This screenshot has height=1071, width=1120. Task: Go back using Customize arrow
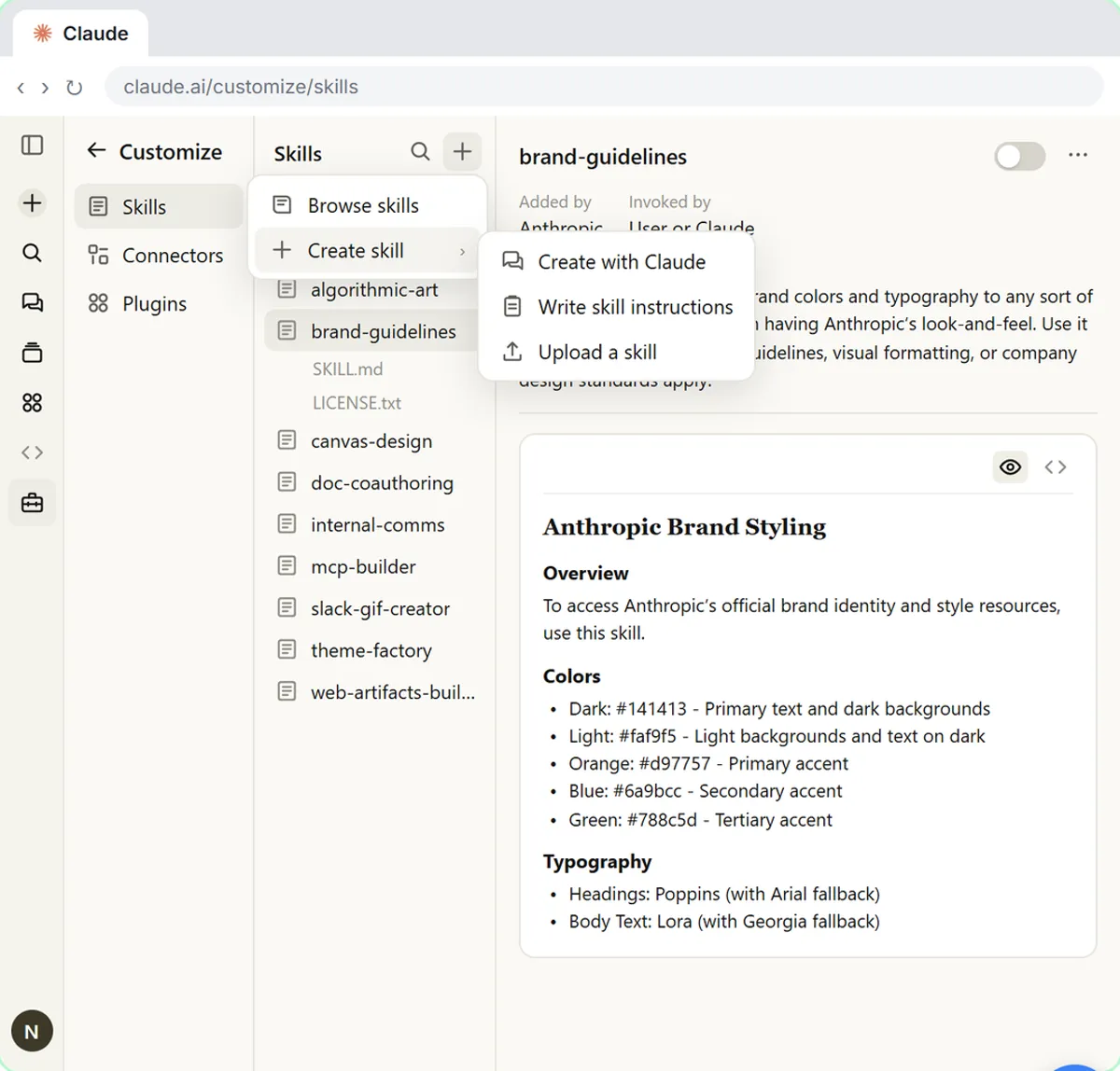96,150
